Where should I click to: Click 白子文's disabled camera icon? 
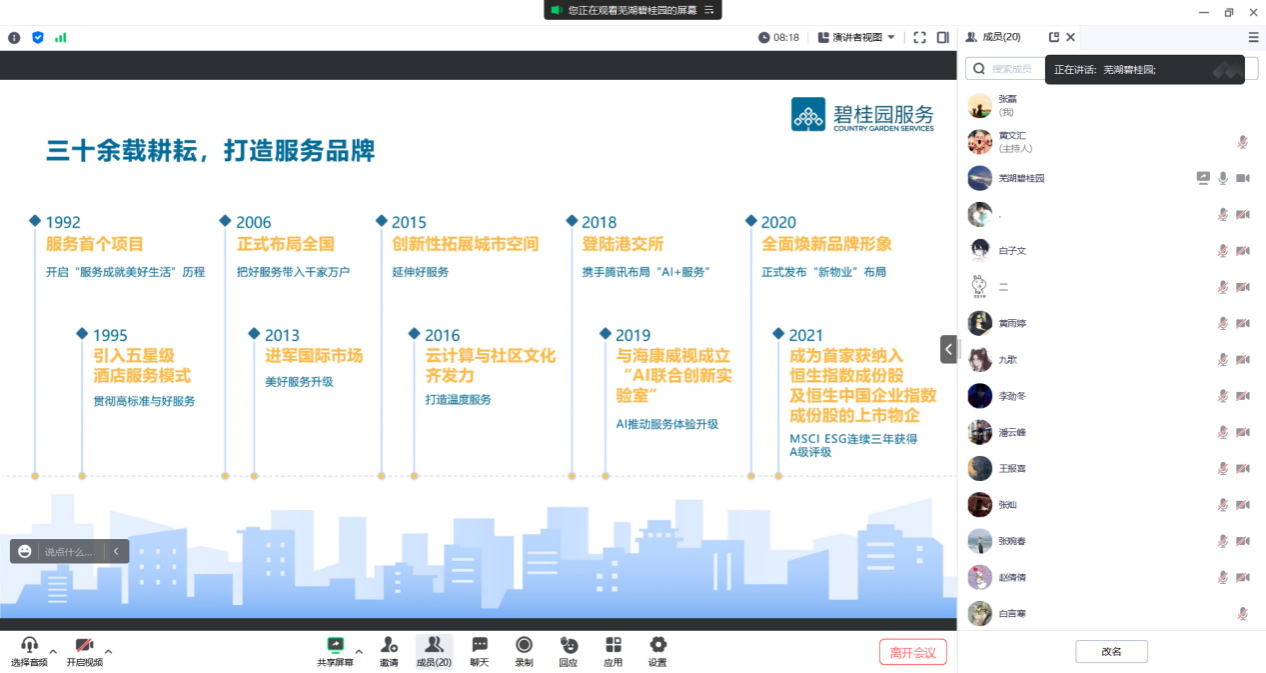pyautogui.click(x=1243, y=251)
